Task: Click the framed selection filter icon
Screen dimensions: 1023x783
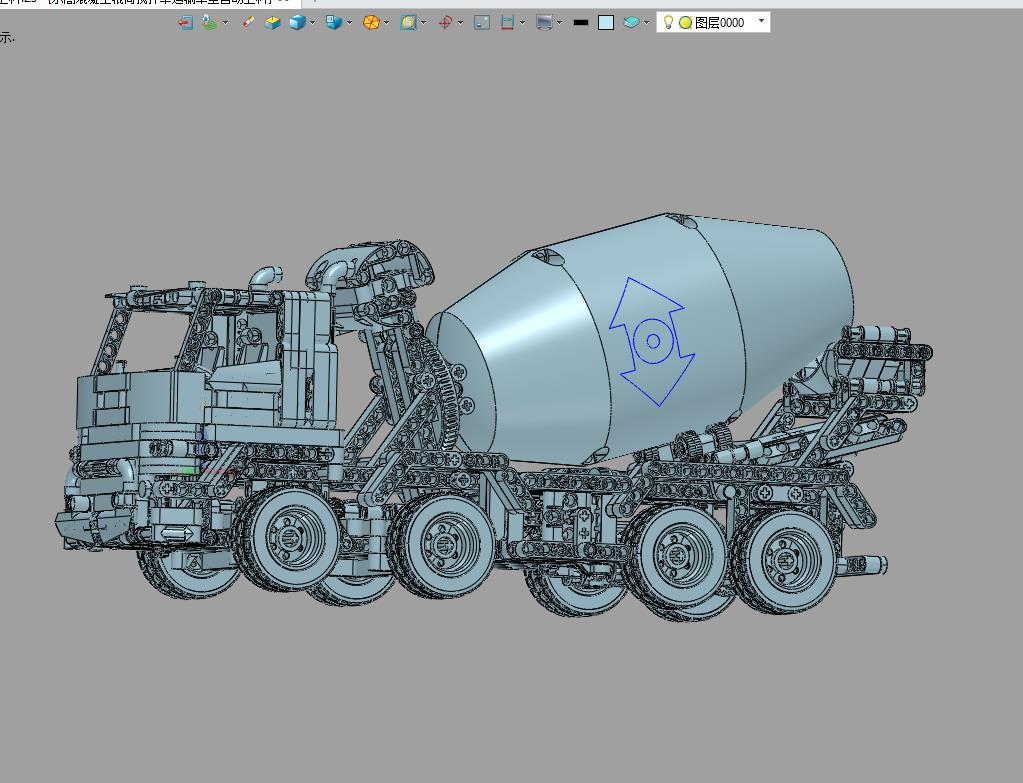Action: pyautogui.click(x=408, y=23)
